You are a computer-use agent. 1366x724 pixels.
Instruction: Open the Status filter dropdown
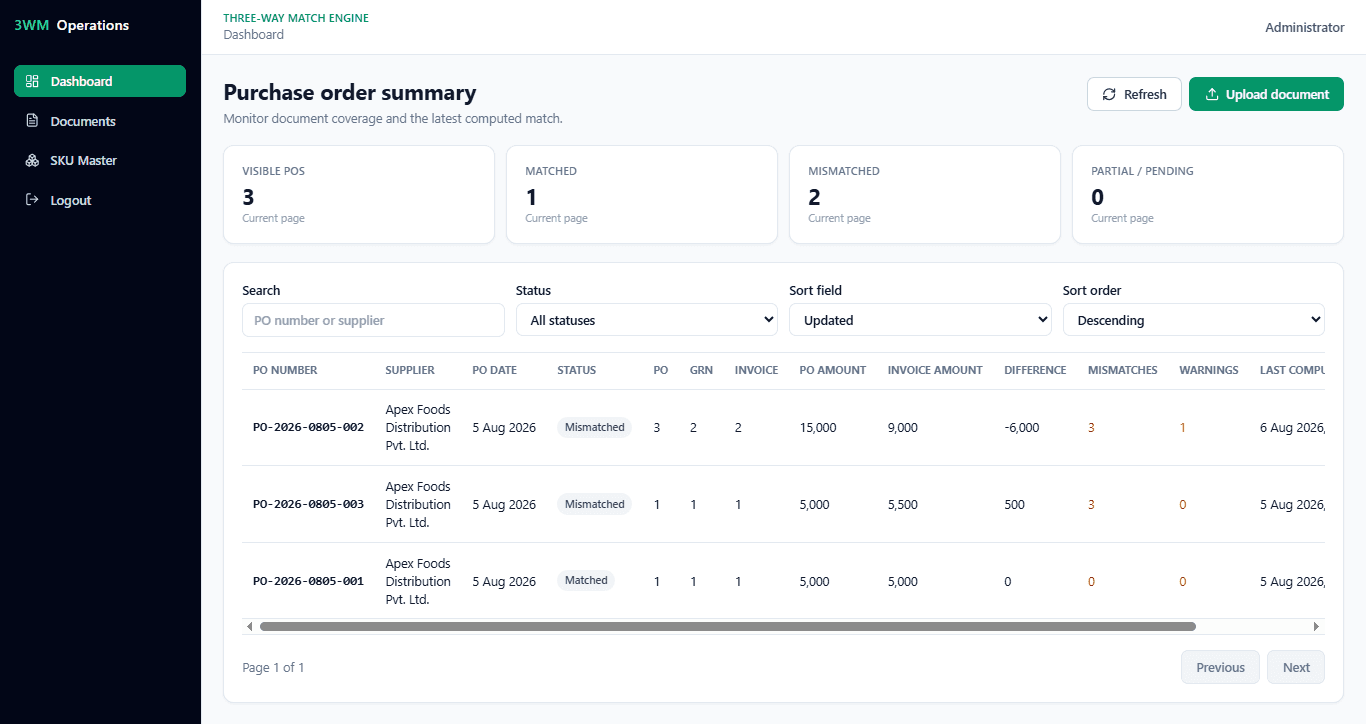click(x=647, y=320)
